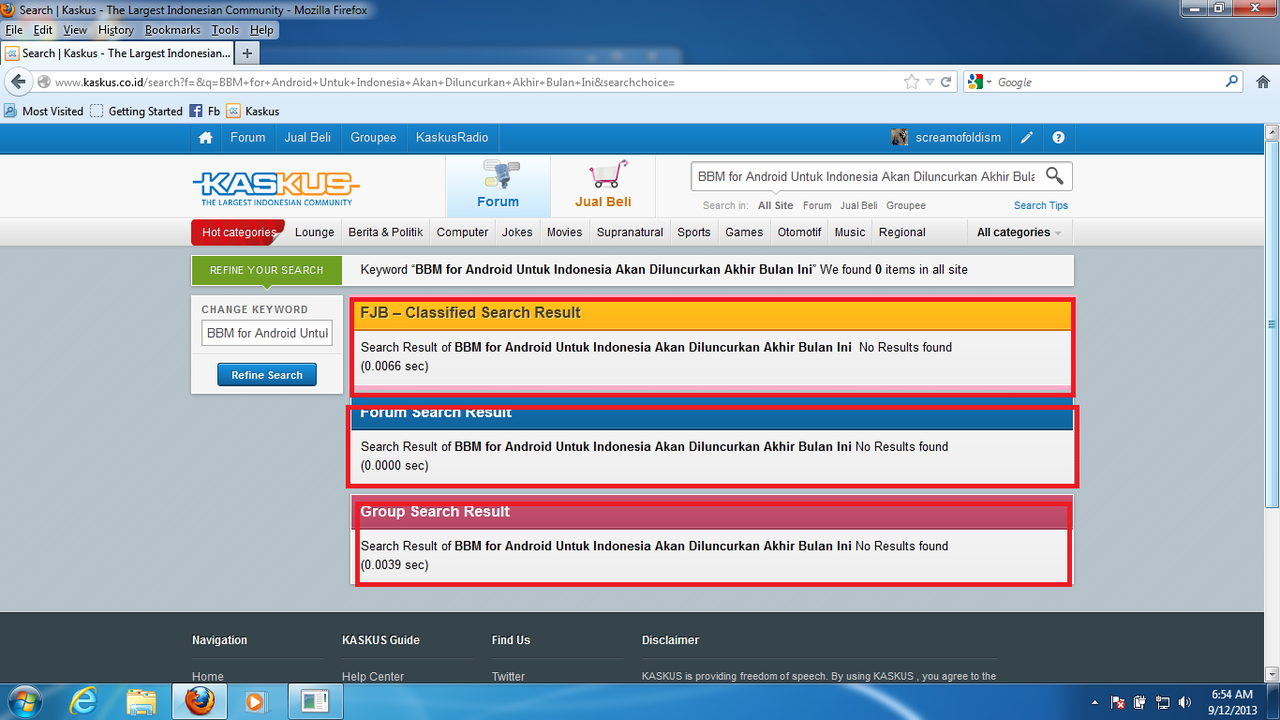
Task: Click Hot categories button
Action: click(238, 232)
